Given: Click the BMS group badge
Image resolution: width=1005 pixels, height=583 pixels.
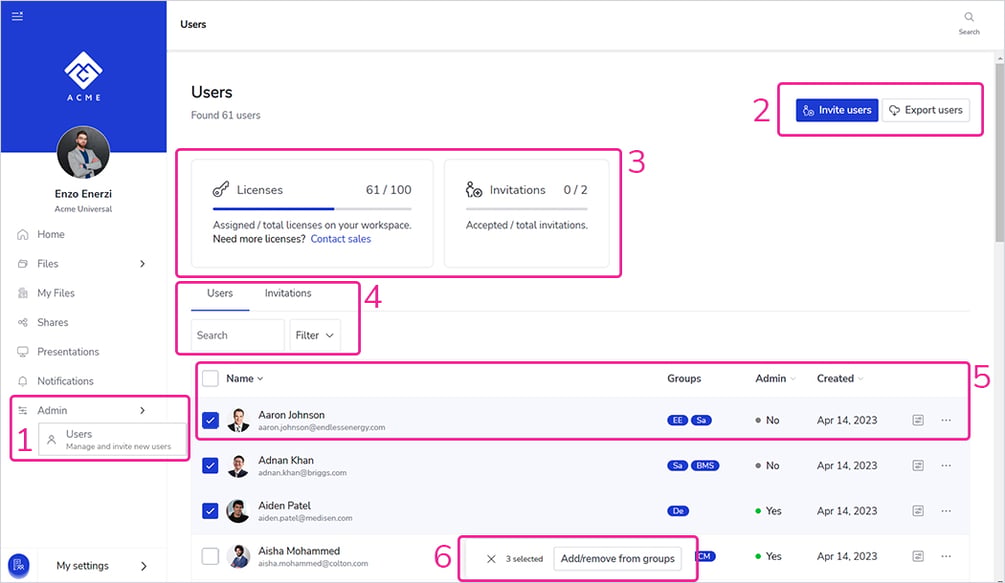Looking at the screenshot, I should [705, 466].
